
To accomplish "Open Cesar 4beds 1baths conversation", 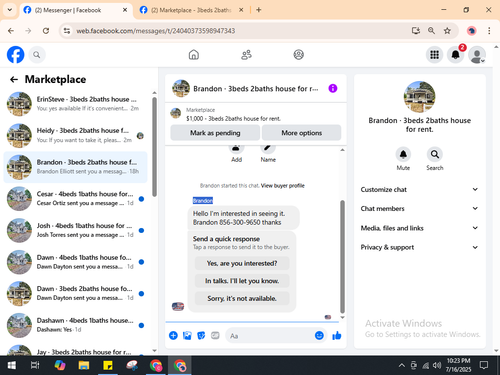I will point(75,199).
